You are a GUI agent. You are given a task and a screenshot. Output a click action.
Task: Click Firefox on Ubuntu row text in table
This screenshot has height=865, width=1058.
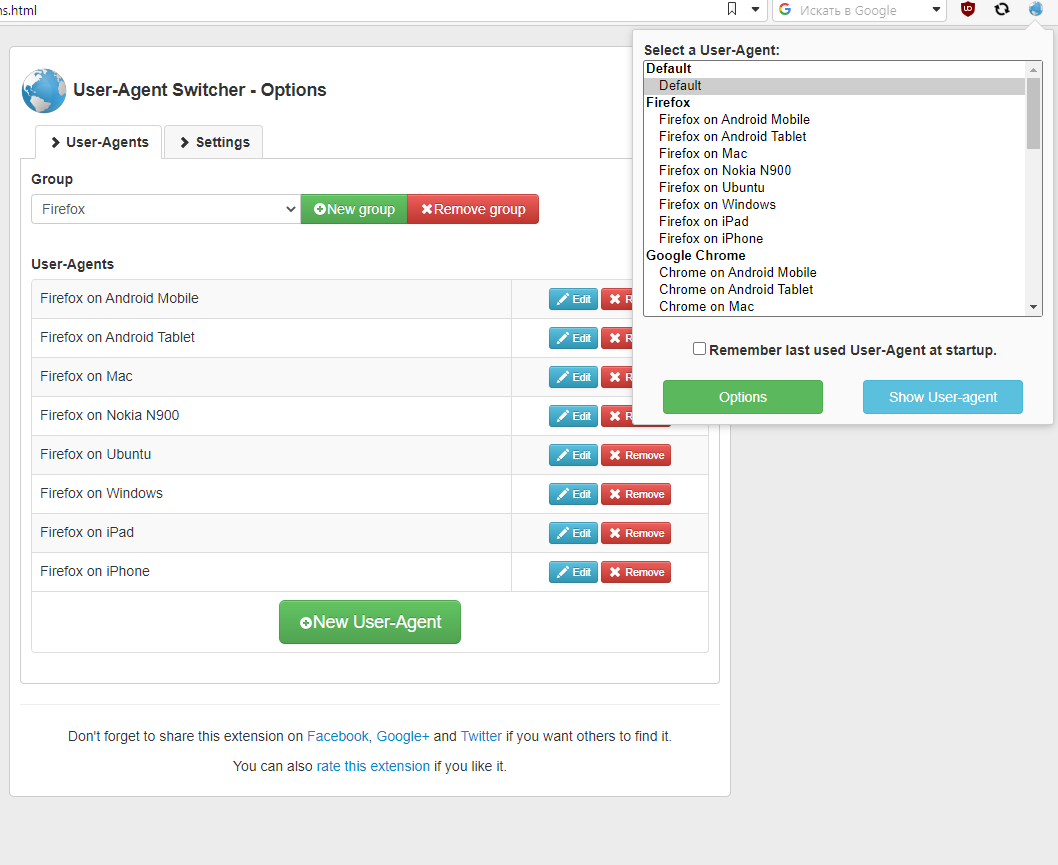pos(96,455)
